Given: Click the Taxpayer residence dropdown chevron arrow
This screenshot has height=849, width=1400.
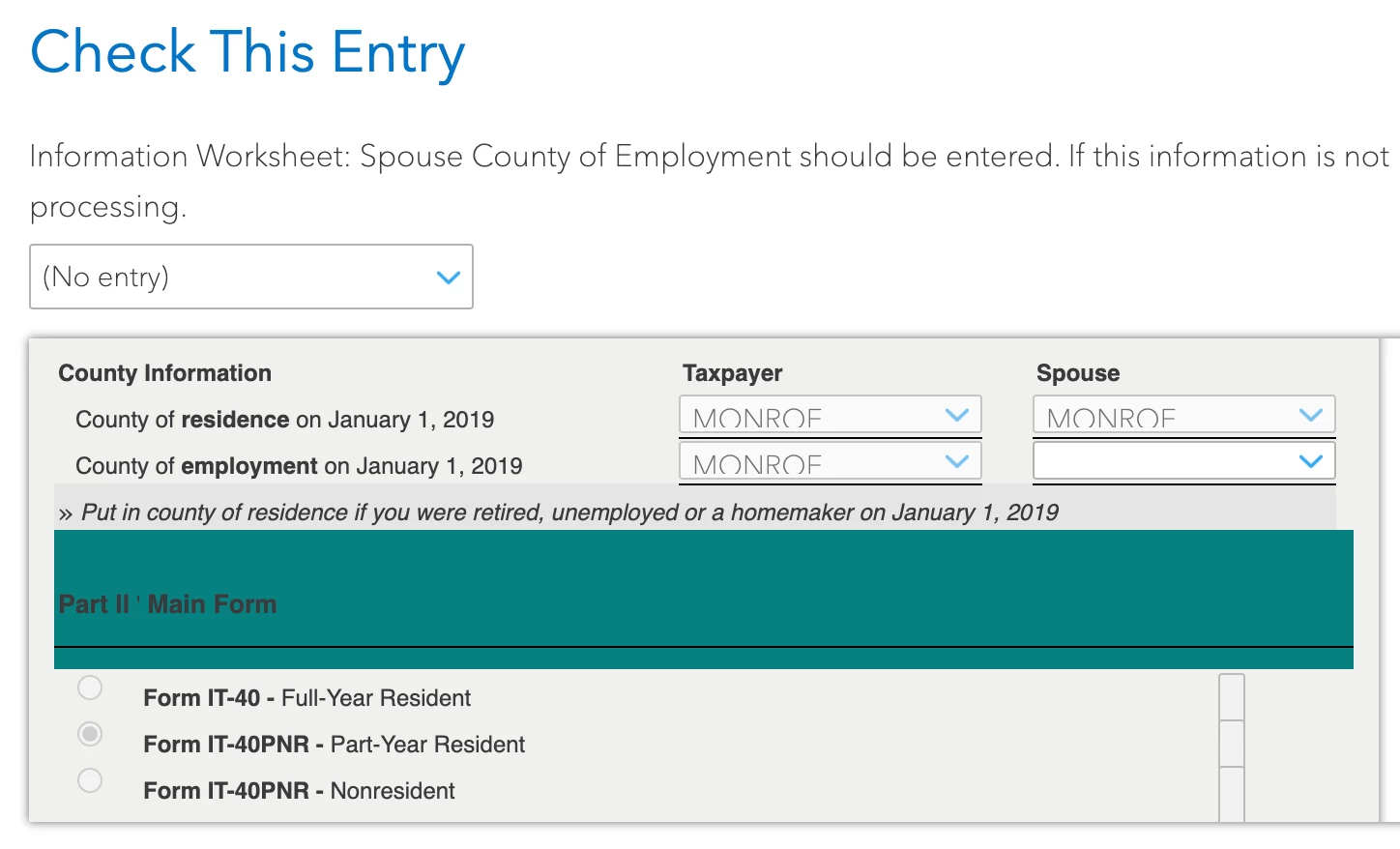Looking at the screenshot, I should coord(956,415).
